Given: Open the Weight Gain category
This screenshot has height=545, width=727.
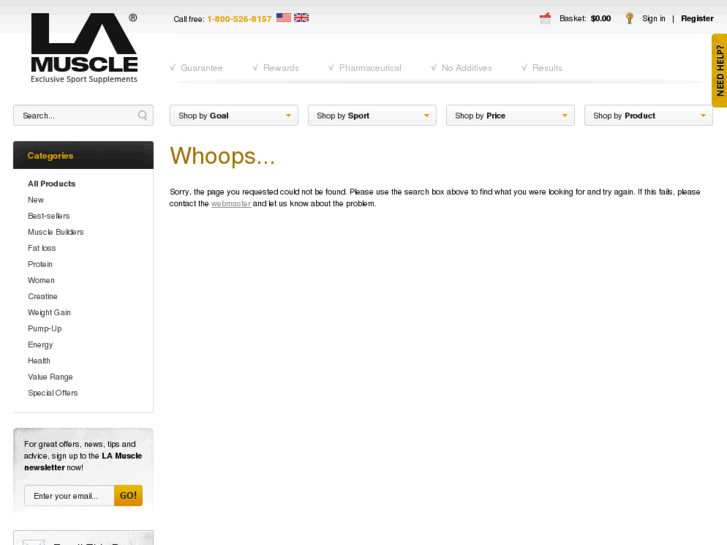Looking at the screenshot, I should point(49,313).
